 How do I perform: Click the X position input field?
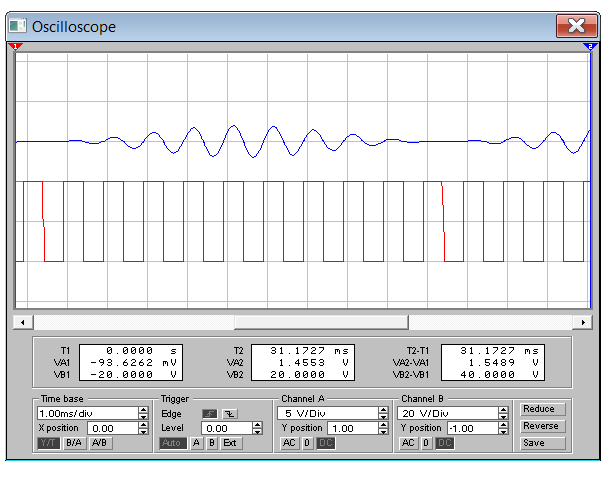click(113, 428)
